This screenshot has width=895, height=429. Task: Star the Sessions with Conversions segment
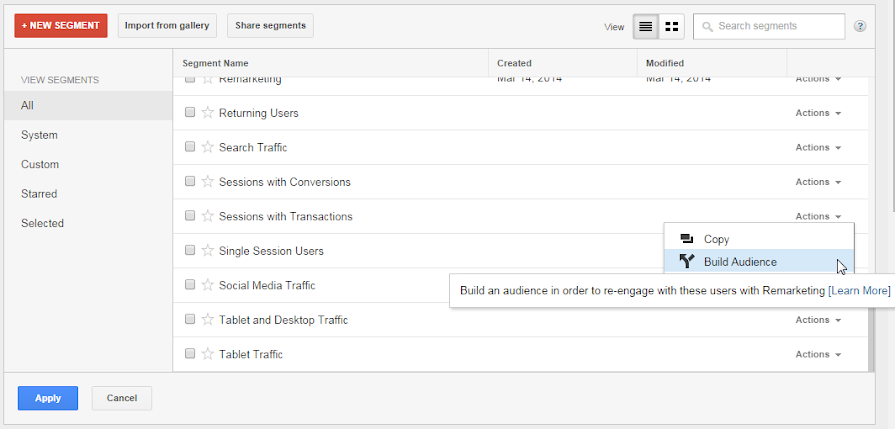point(208,182)
